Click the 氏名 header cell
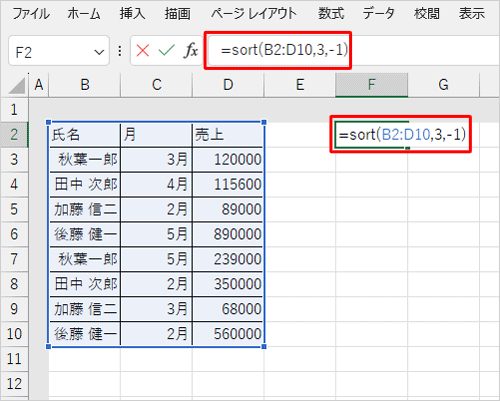 pos(85,135)
